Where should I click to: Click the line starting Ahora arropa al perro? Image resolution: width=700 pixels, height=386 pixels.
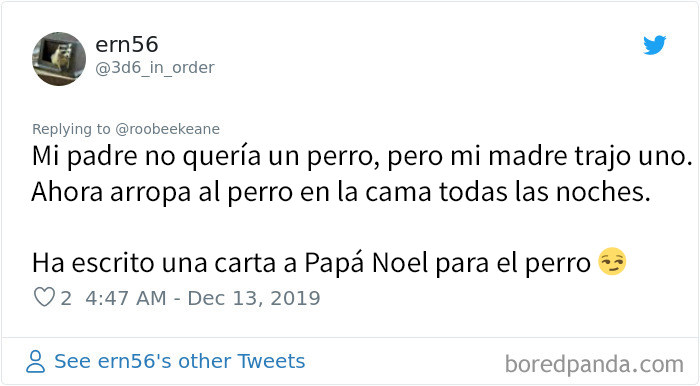pyautogui.click(x=341, y=192)
